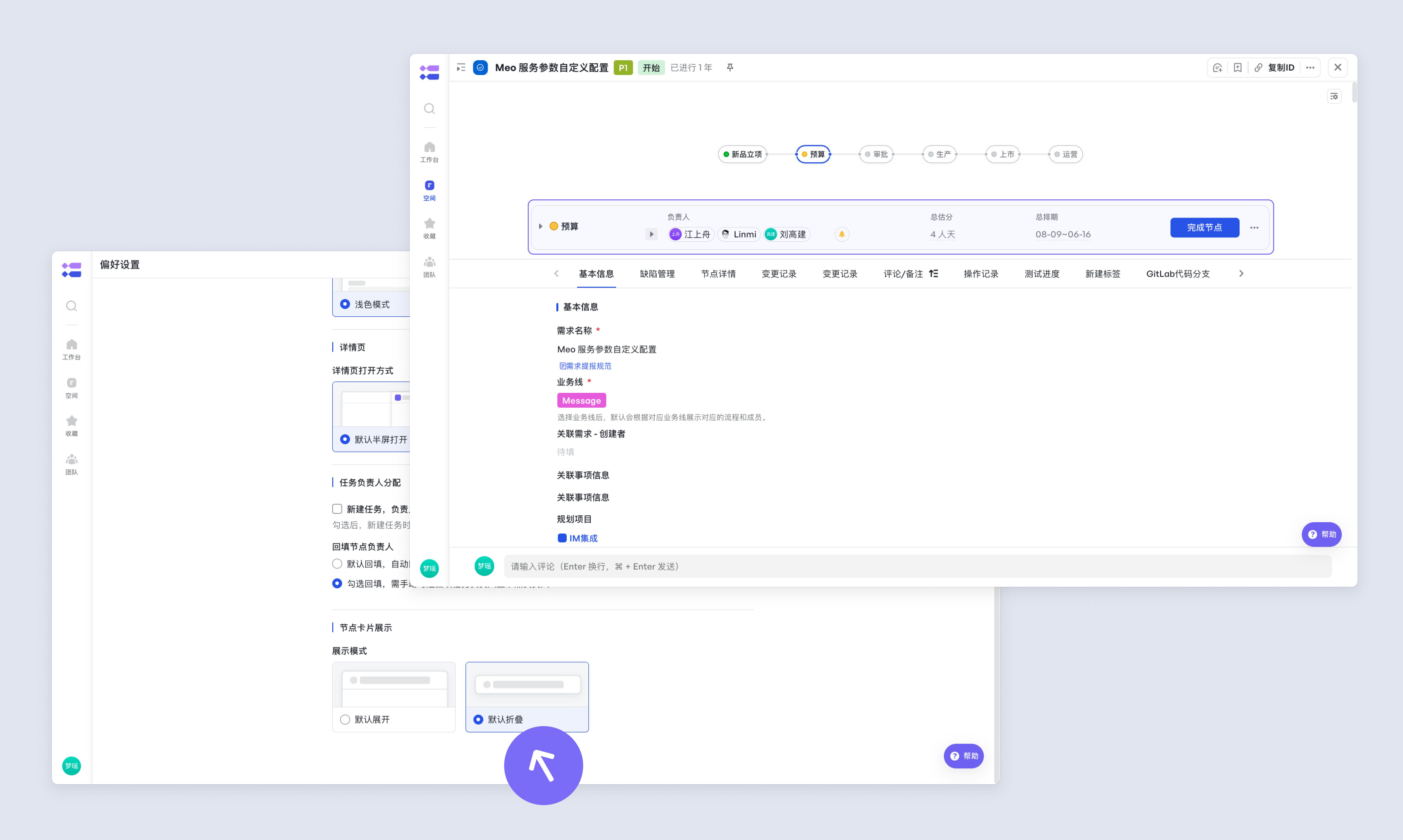Screen dimensions: 1403x840
Task: Tick the 新建任务 checkbox
Action: tap(337, 509)
